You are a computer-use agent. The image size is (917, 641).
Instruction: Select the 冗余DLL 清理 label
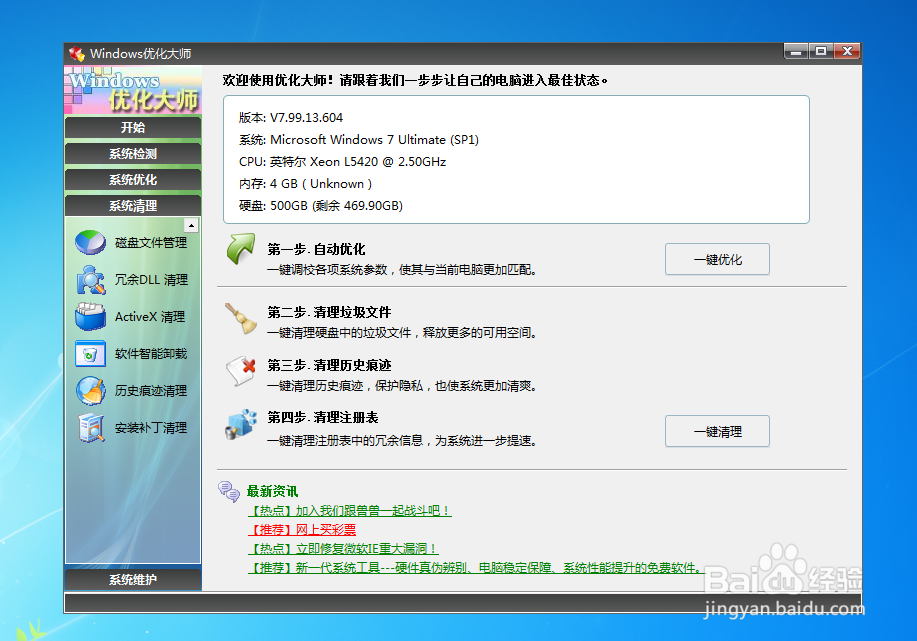tap(151, 280)
